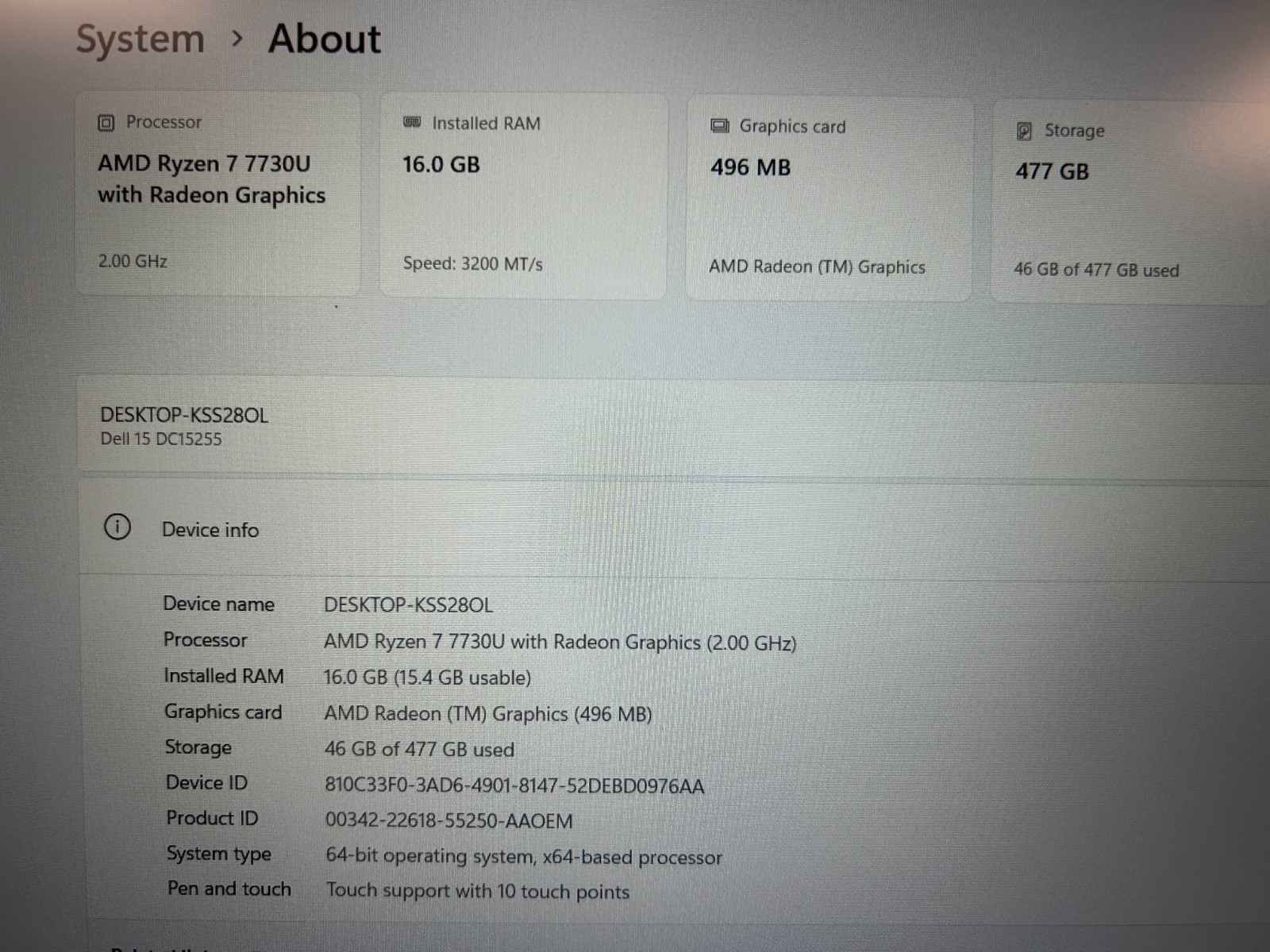Open the Installed RAM summary card
The height and width of the screenshot is (952, 1270).
(x=523, y=195)
